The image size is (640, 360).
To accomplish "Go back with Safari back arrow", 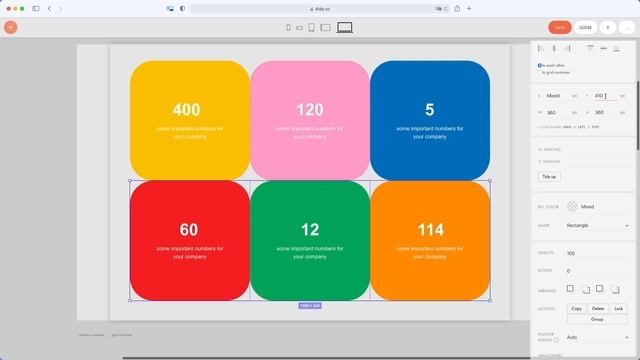I will click(x=49, y=8).
